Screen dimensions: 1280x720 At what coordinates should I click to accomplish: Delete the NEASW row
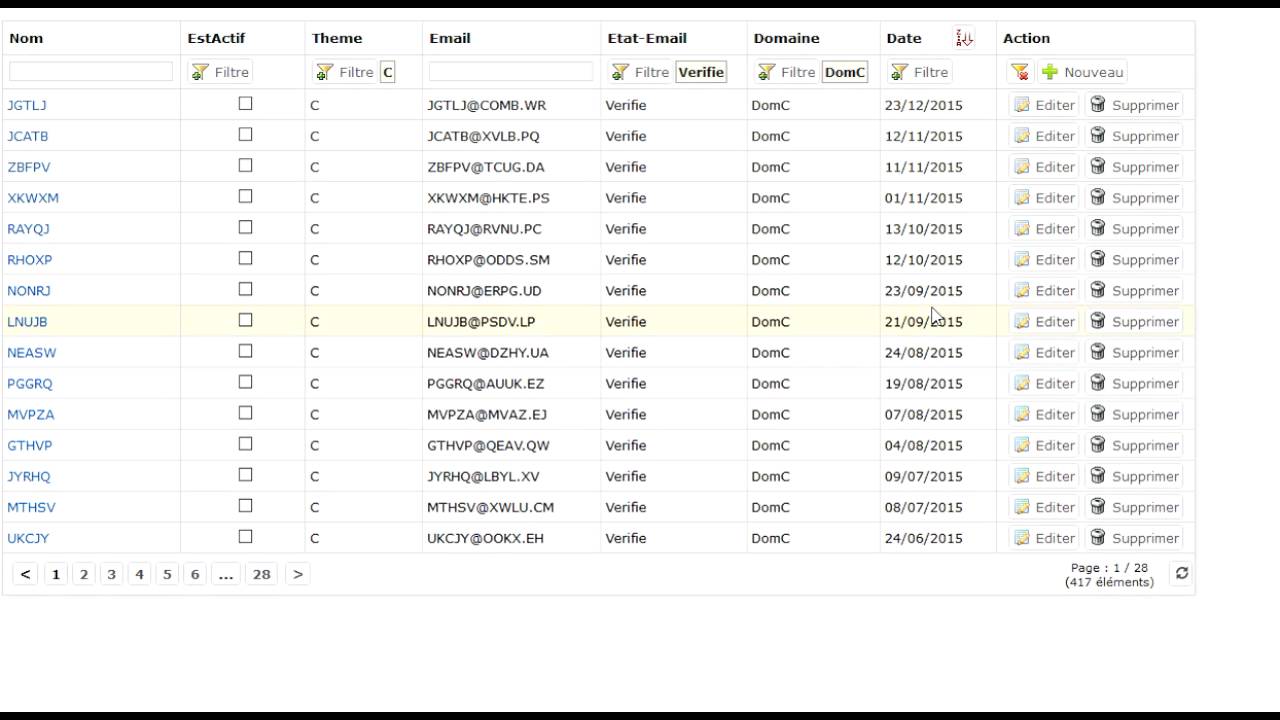1134,353
